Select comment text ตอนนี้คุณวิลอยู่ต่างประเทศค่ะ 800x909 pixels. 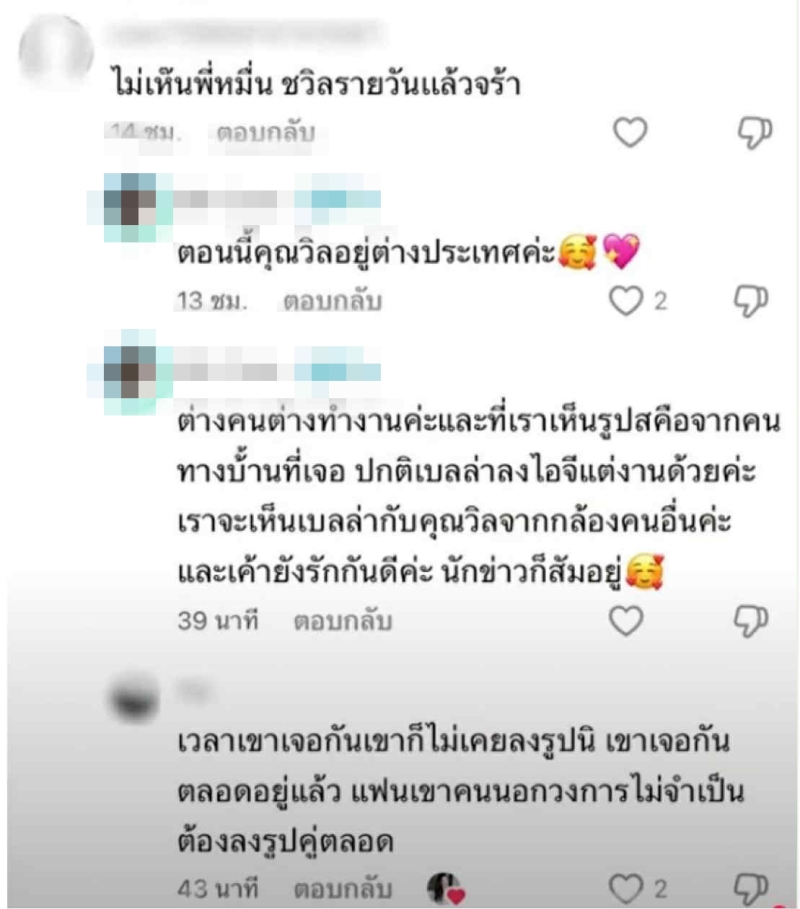tap(366, 253)
